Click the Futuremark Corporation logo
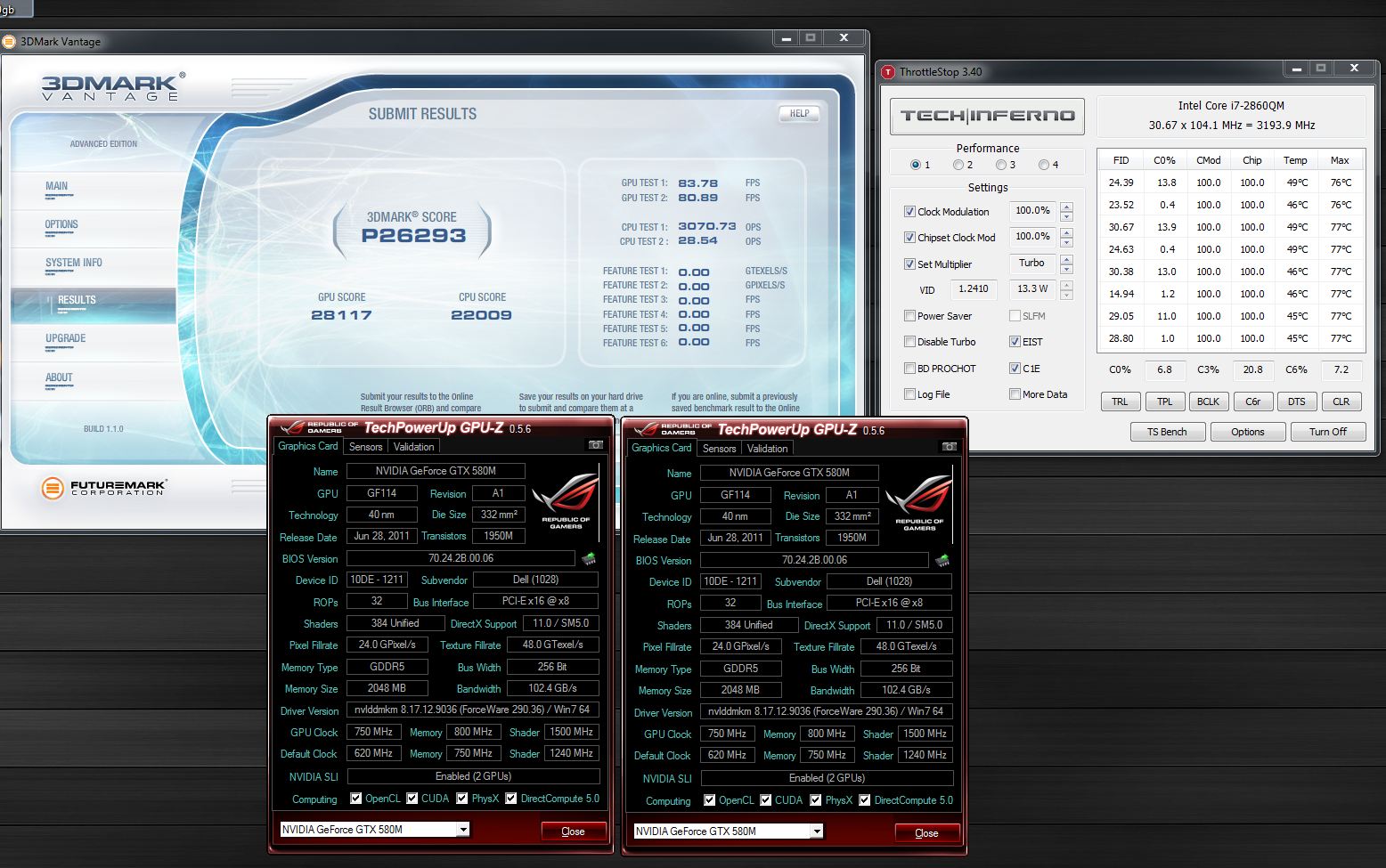This screenshot has height=868, width=1386. pos(104,488)
